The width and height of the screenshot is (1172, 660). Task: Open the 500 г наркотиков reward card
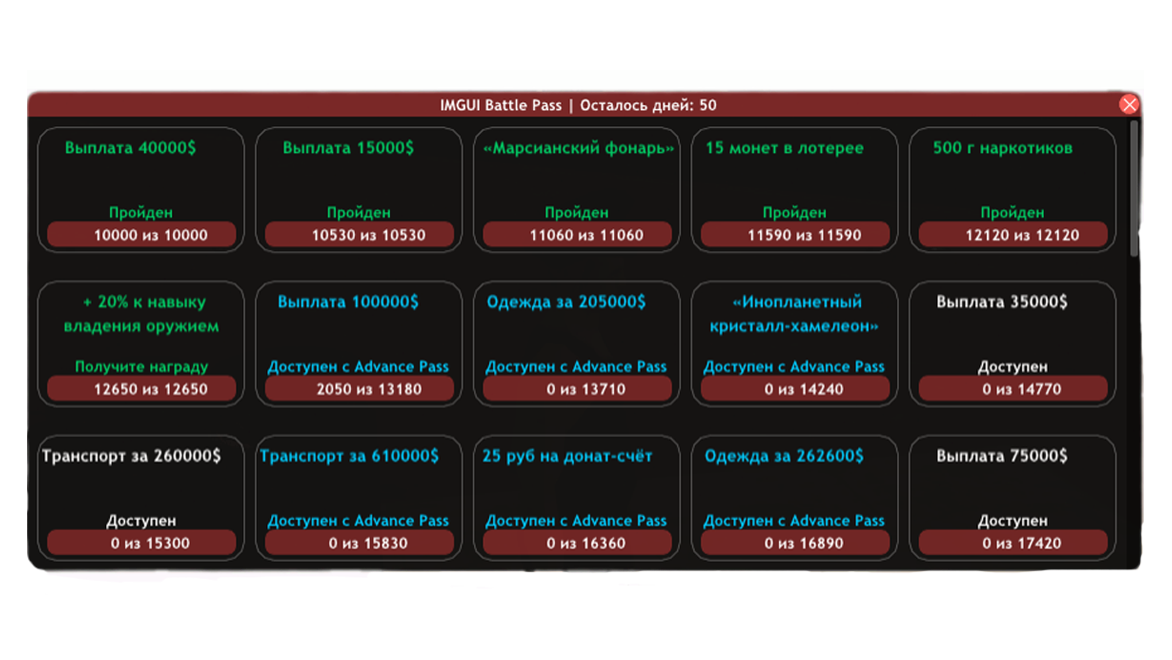click(x=1013, y=190)
